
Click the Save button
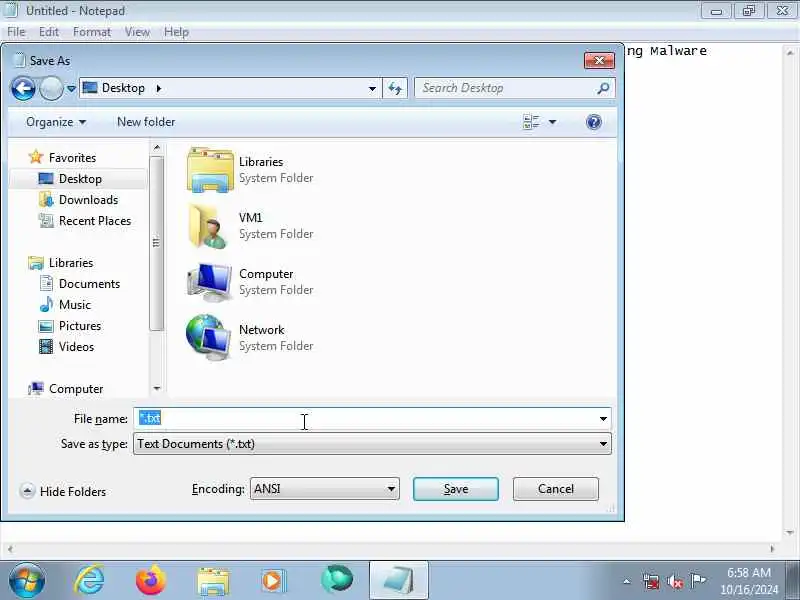point(456,489)
